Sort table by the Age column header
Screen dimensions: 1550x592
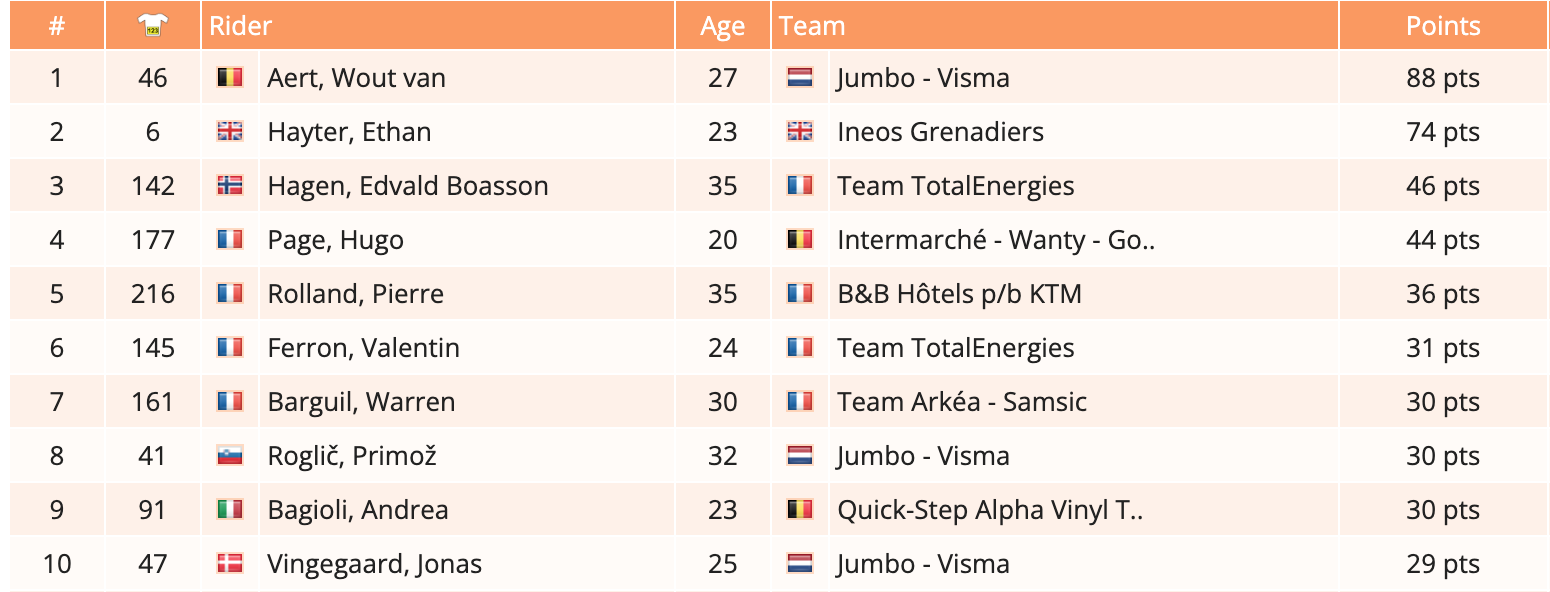click(722, 26)
